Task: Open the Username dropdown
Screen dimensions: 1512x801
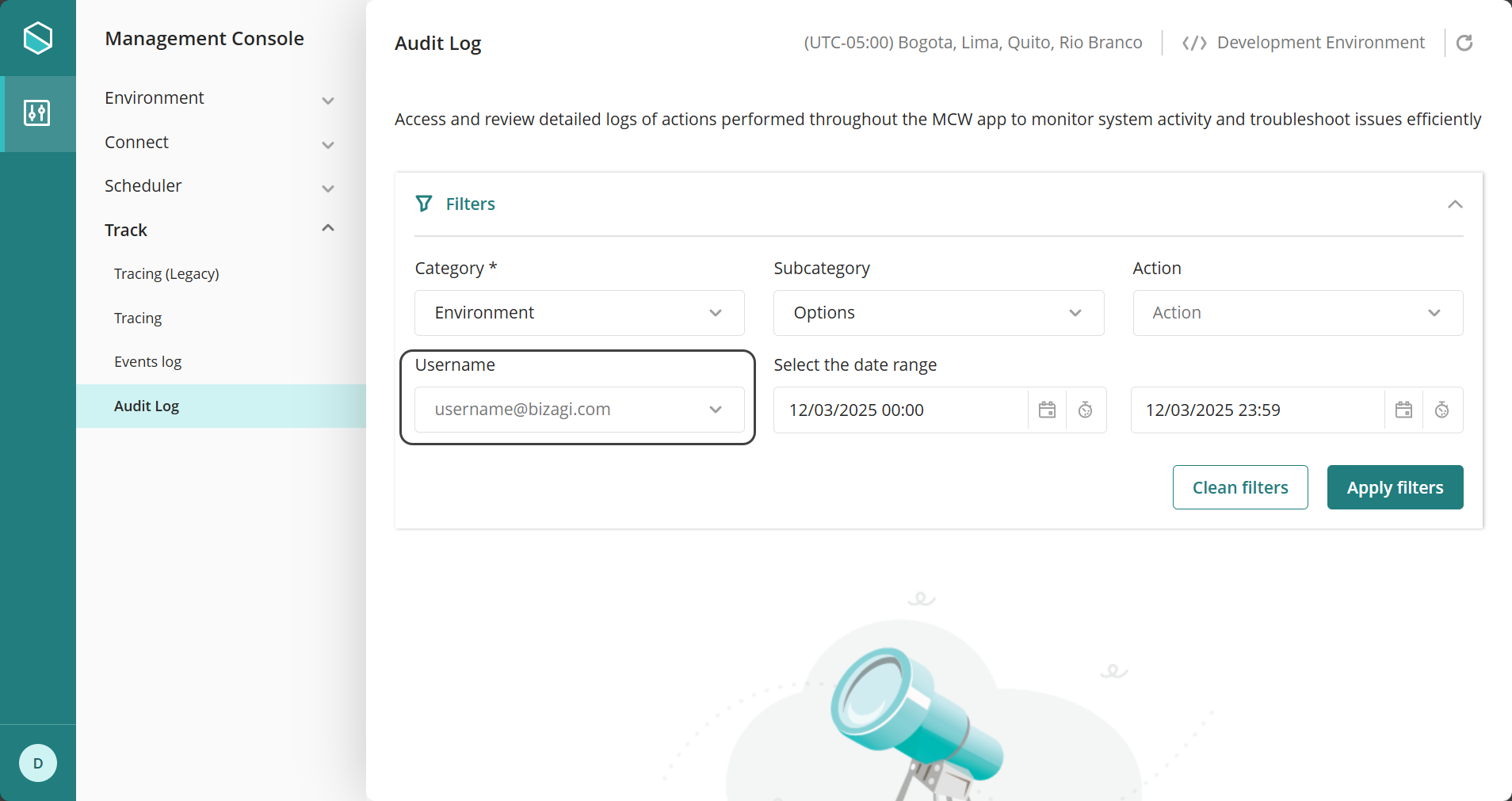Action: pos(579,410)
